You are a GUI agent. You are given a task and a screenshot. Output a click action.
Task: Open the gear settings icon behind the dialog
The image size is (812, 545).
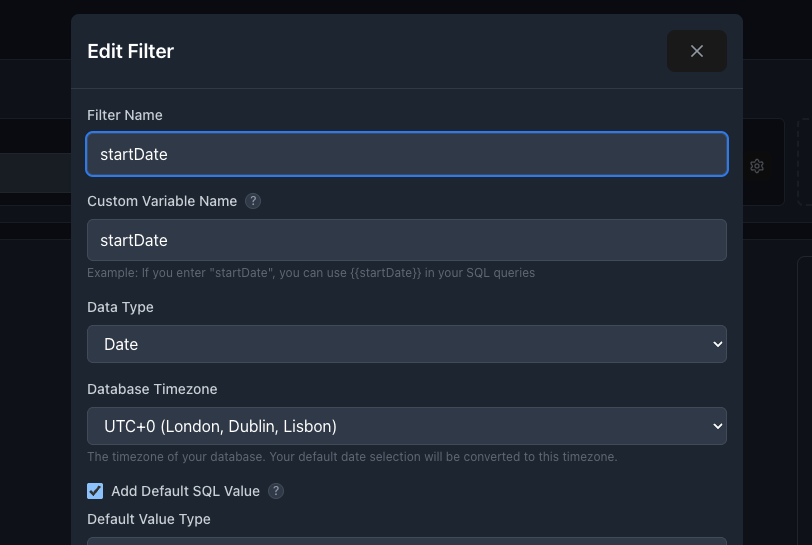757,166
